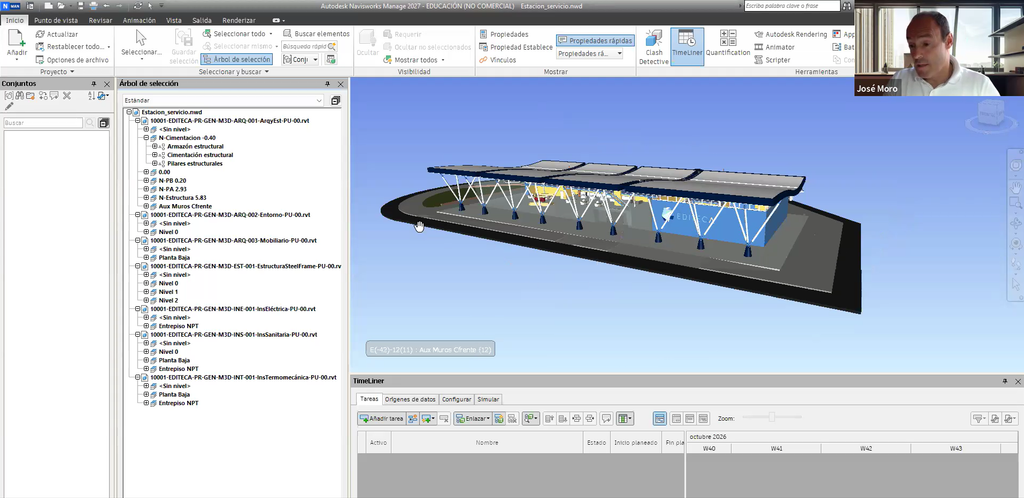This screenshot has height=498, width=1024.
Task: Select Cimentación estructural in the tree
Action: point(200,155)
